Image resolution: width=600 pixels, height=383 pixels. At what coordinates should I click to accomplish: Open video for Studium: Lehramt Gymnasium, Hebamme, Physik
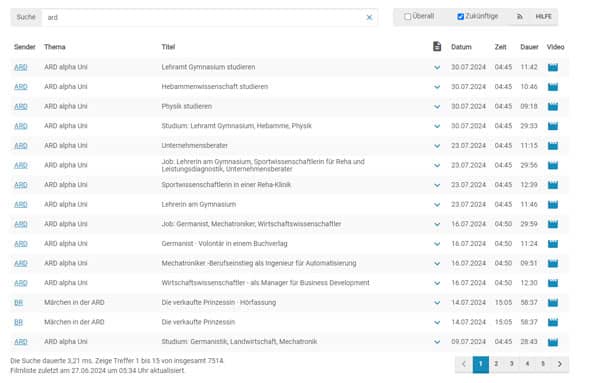click(553, 126)
